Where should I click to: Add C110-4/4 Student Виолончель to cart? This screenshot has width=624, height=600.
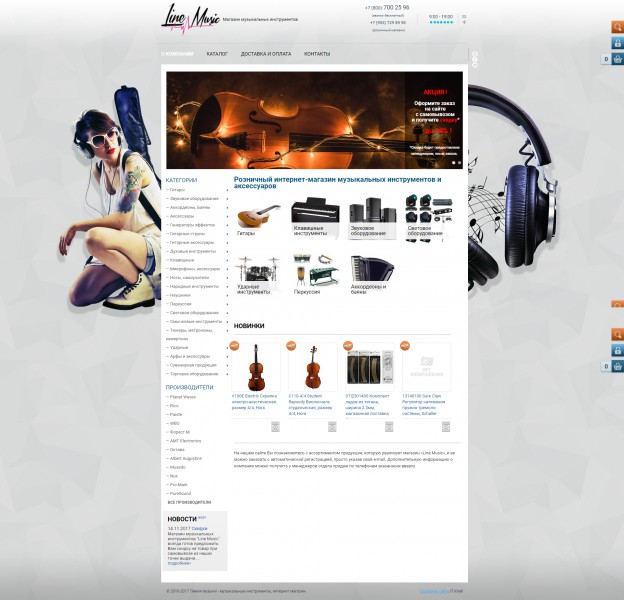[332, 427]
